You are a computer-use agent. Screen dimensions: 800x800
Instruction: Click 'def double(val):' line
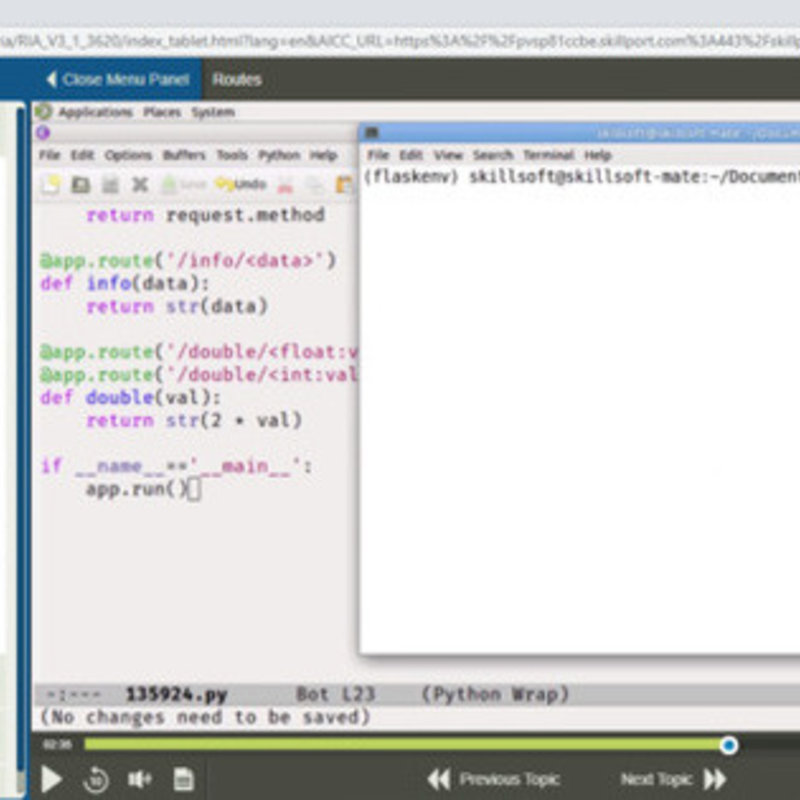click(x=131, y=397)
